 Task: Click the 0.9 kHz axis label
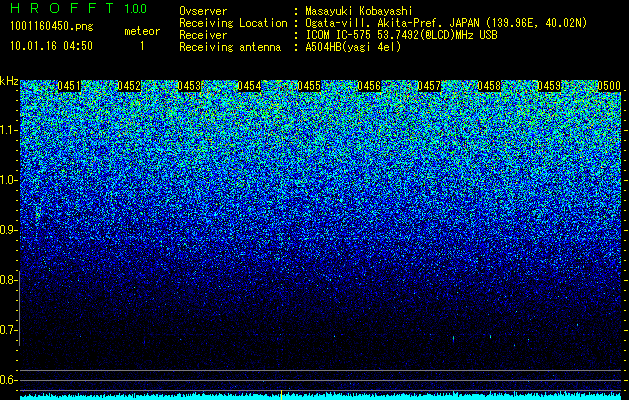click(x=9, y=230)
